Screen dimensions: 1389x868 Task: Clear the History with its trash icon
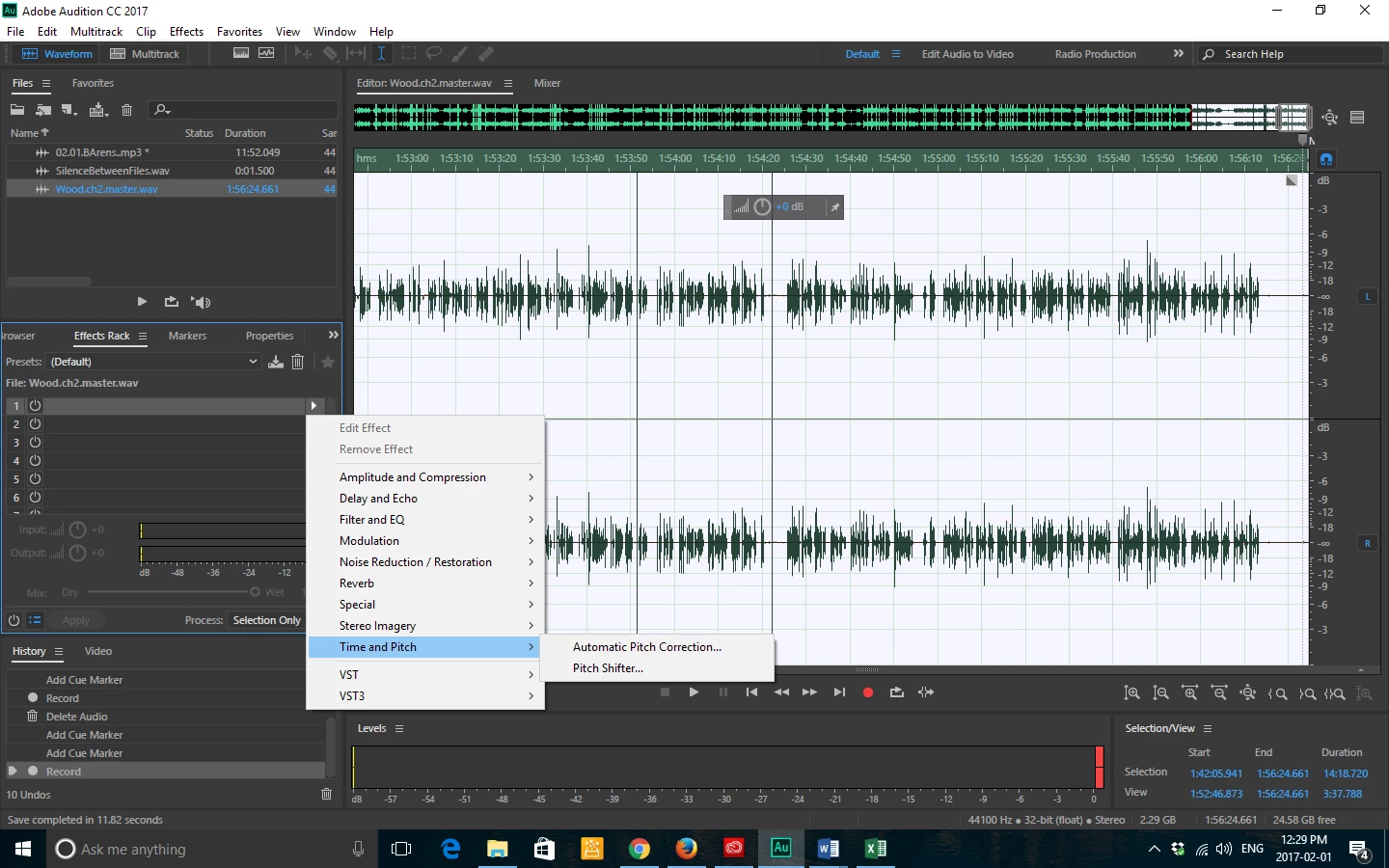coord(326,794)
